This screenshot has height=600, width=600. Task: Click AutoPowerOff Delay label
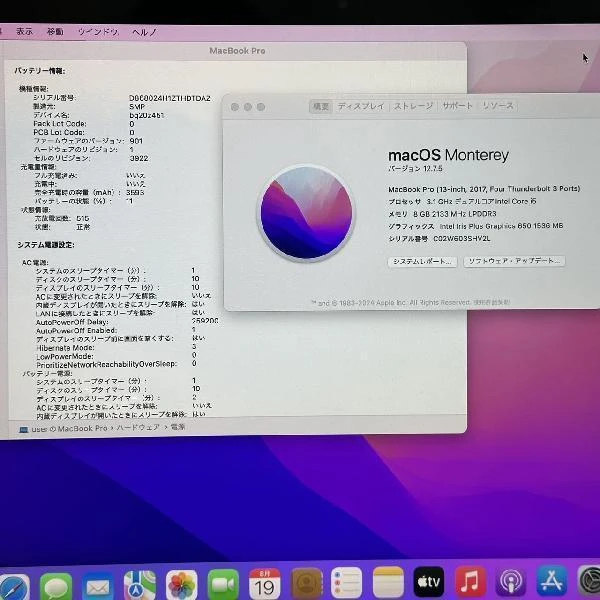(72, 322)
